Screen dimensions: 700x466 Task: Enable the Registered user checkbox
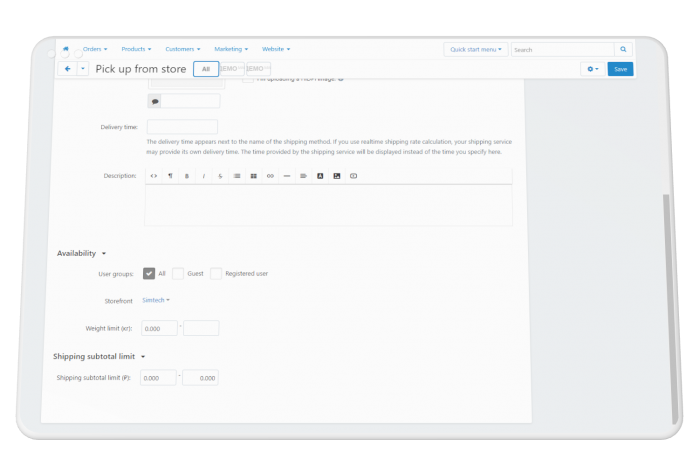pos(216,273)
